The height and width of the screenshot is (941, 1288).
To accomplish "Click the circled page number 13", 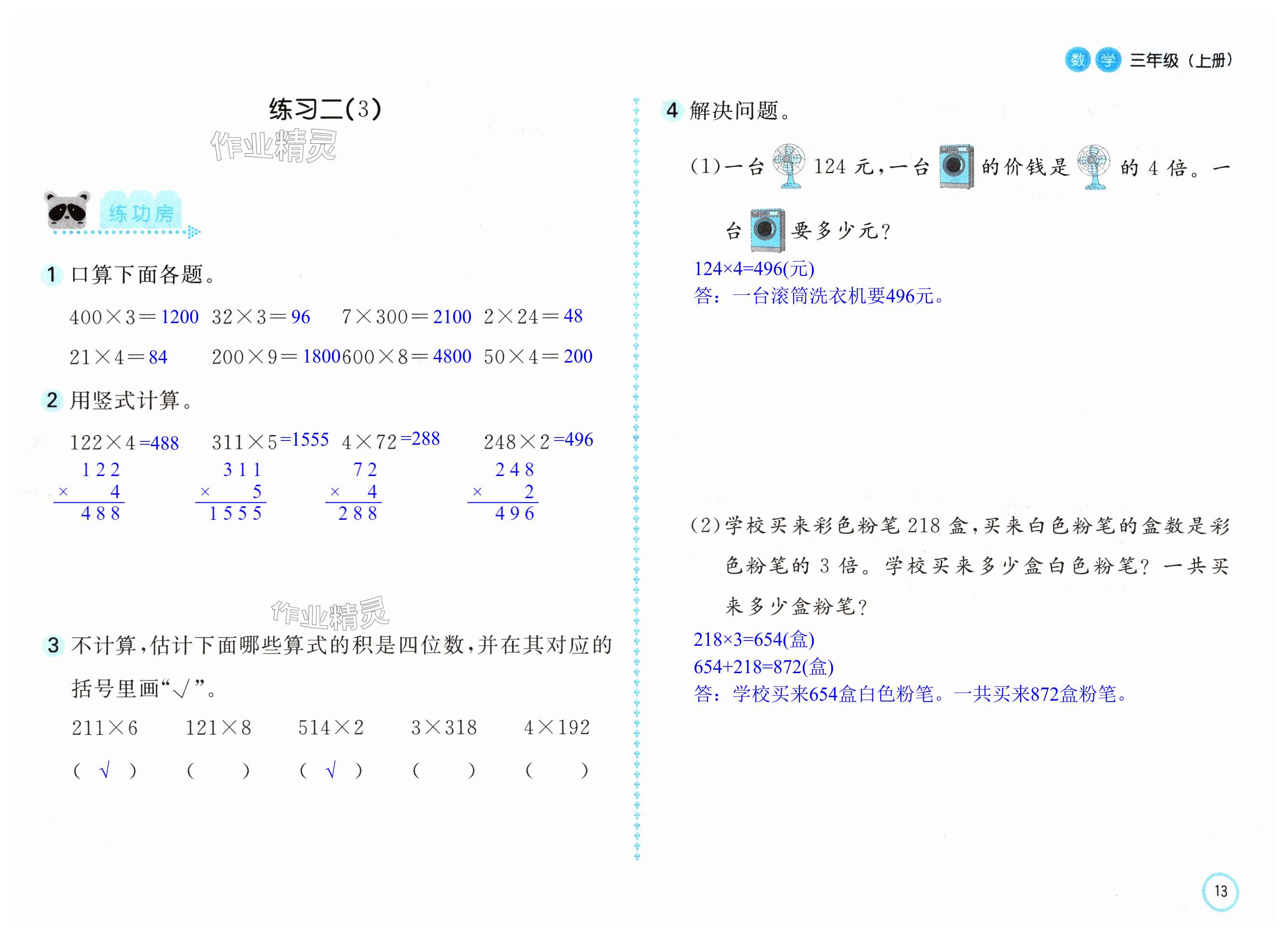I will click(x=1220, y=891).
